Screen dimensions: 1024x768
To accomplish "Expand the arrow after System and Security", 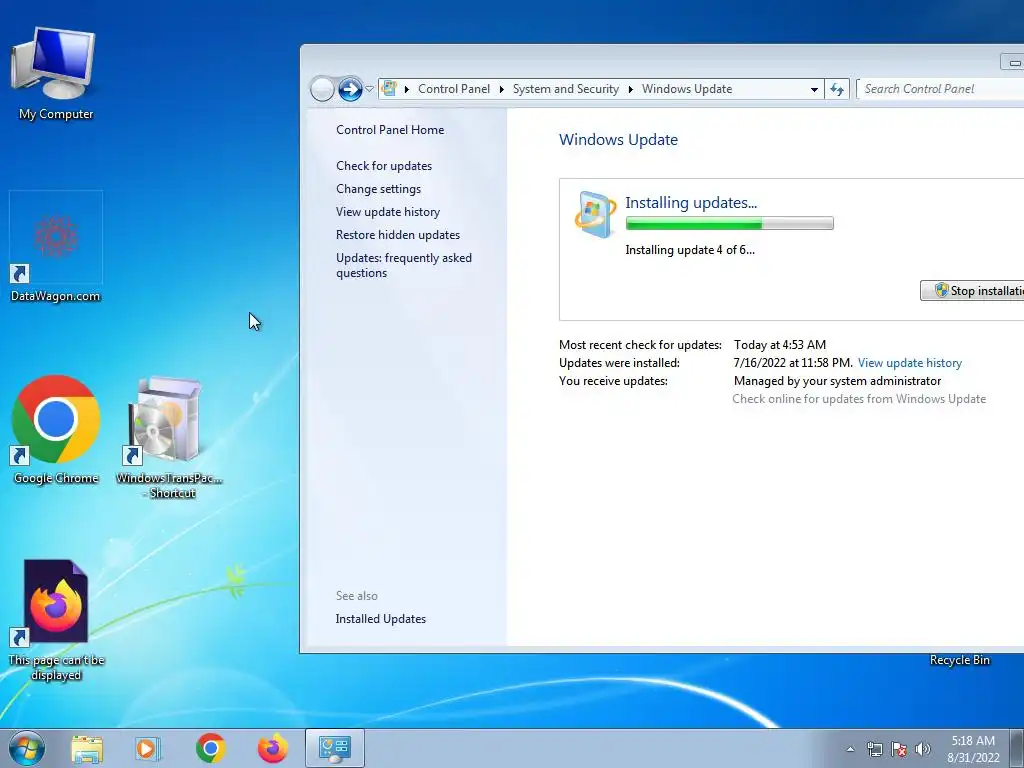I will (631, 89).
